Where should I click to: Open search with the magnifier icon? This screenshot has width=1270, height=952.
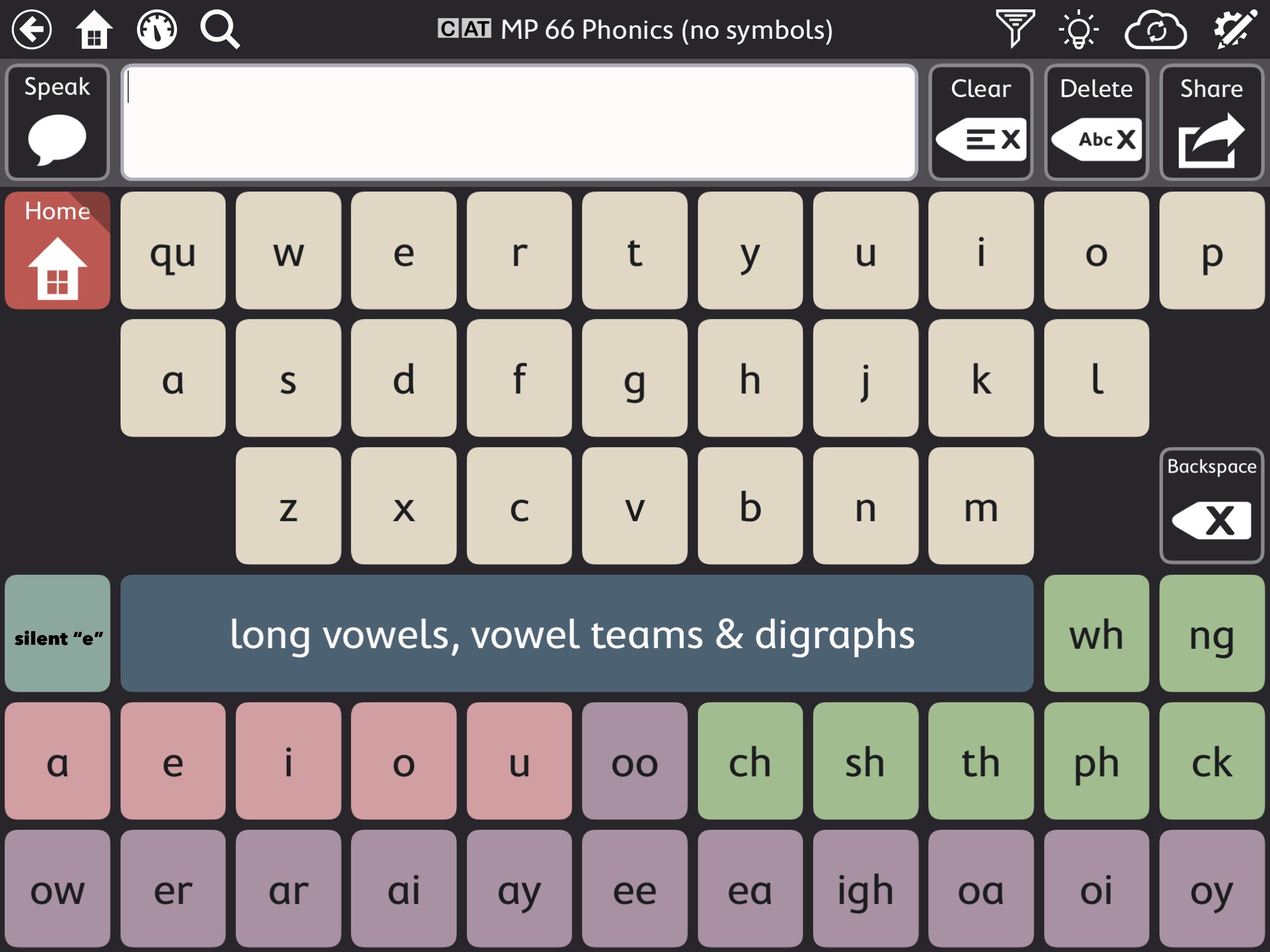tap(220, 29)
